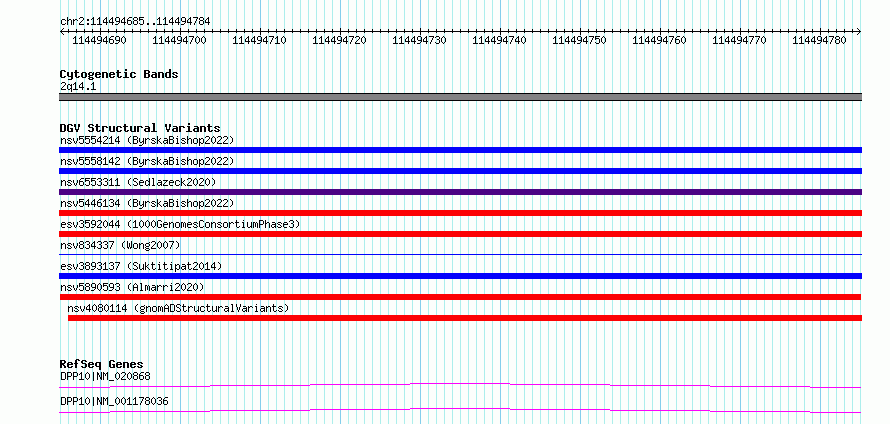This screenshot has width=890, height=424.
Task: Open variant esv3592044 (1000GenomesConsortiumPhase3) label
Action: 180,224
